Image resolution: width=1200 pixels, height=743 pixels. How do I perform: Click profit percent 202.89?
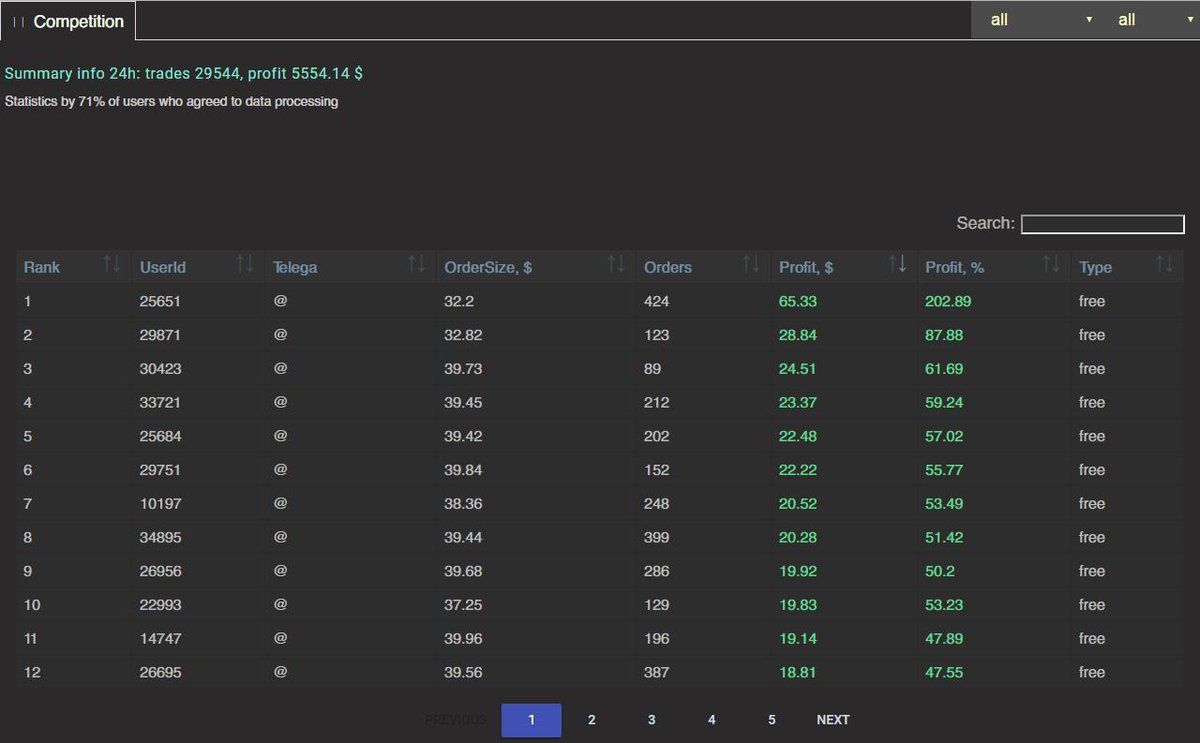point(948,301)
